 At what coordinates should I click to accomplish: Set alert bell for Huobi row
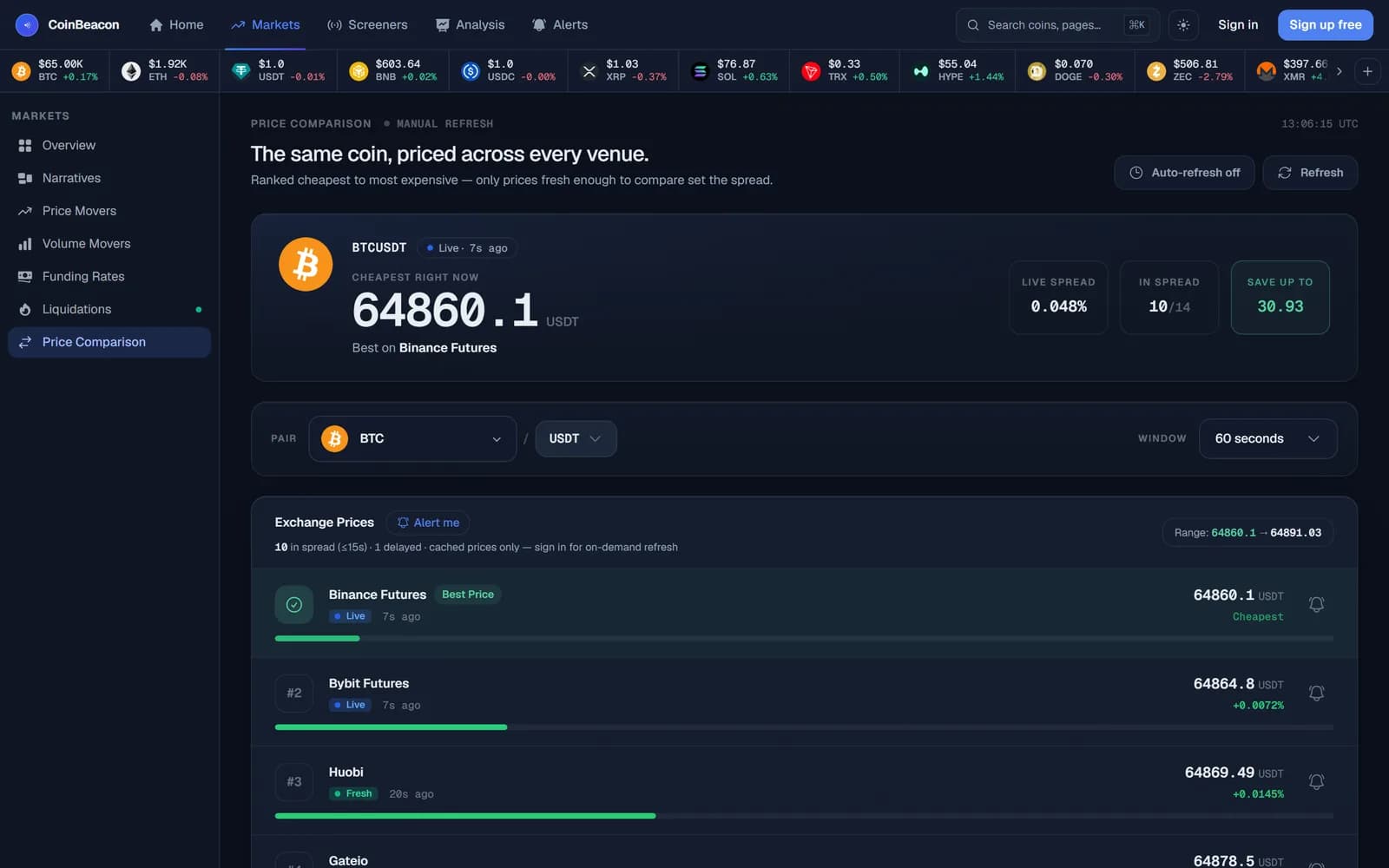[x=1316, y=781]
